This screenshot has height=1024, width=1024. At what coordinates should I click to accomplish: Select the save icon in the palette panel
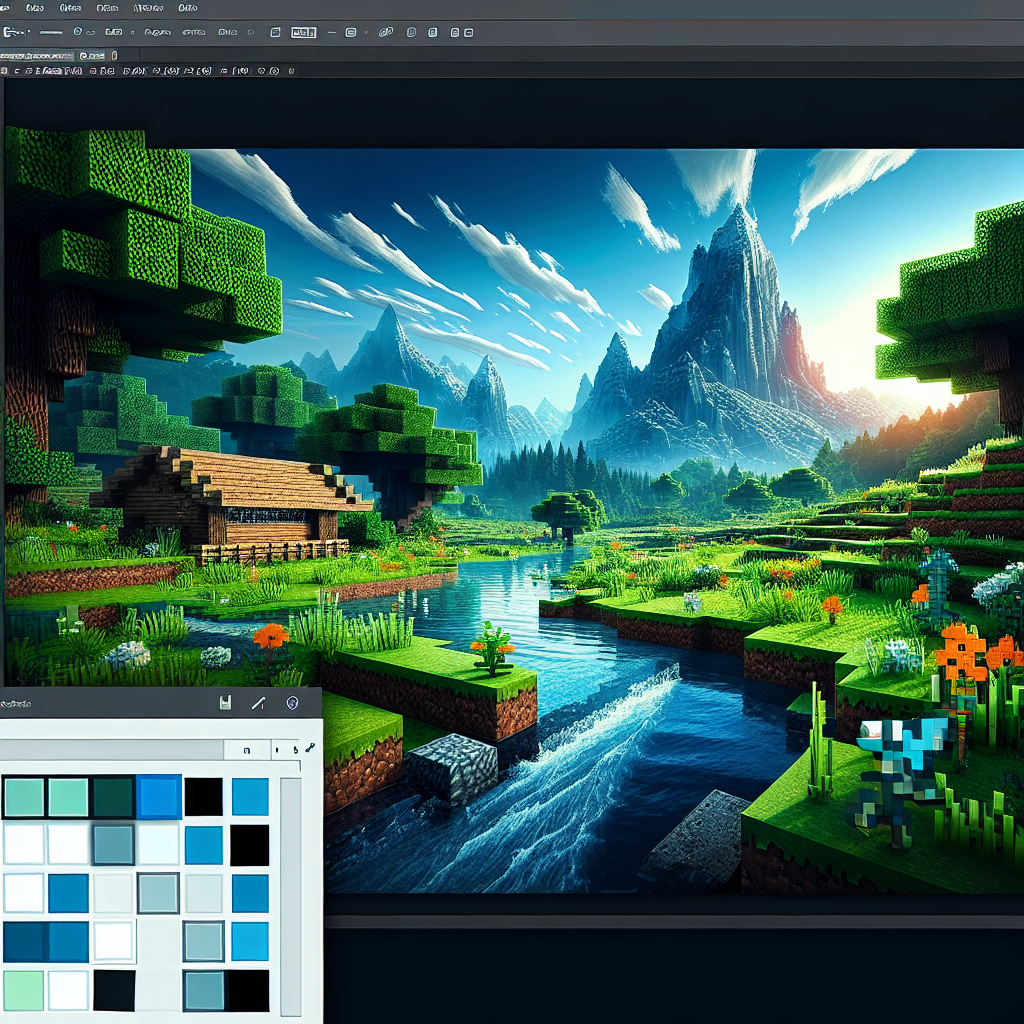[226, 703]
